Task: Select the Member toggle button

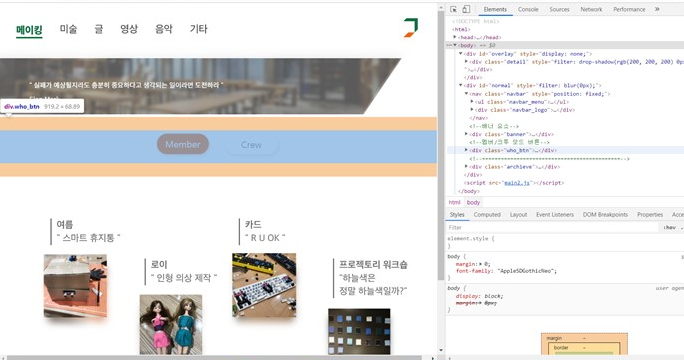Action: pos(183,144)
